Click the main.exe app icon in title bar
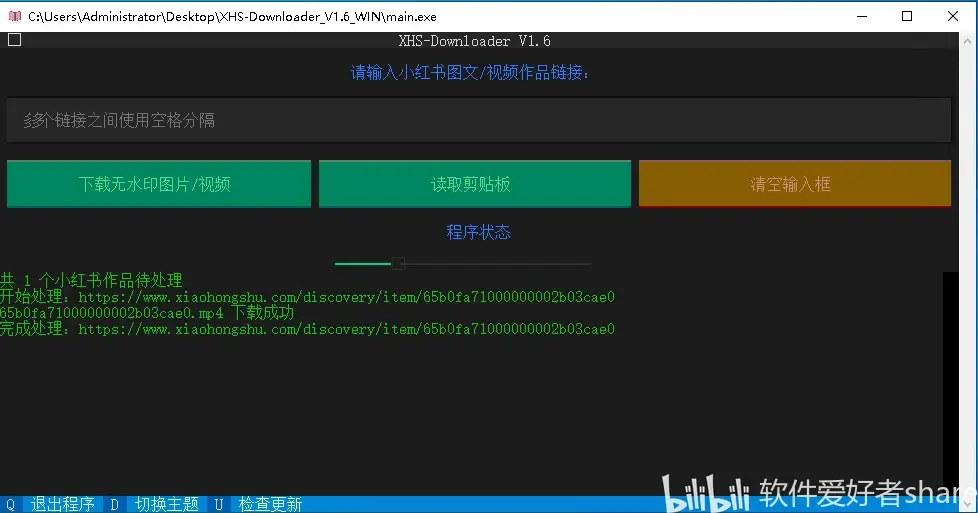978x513 pixels. [x=14, y=16]
